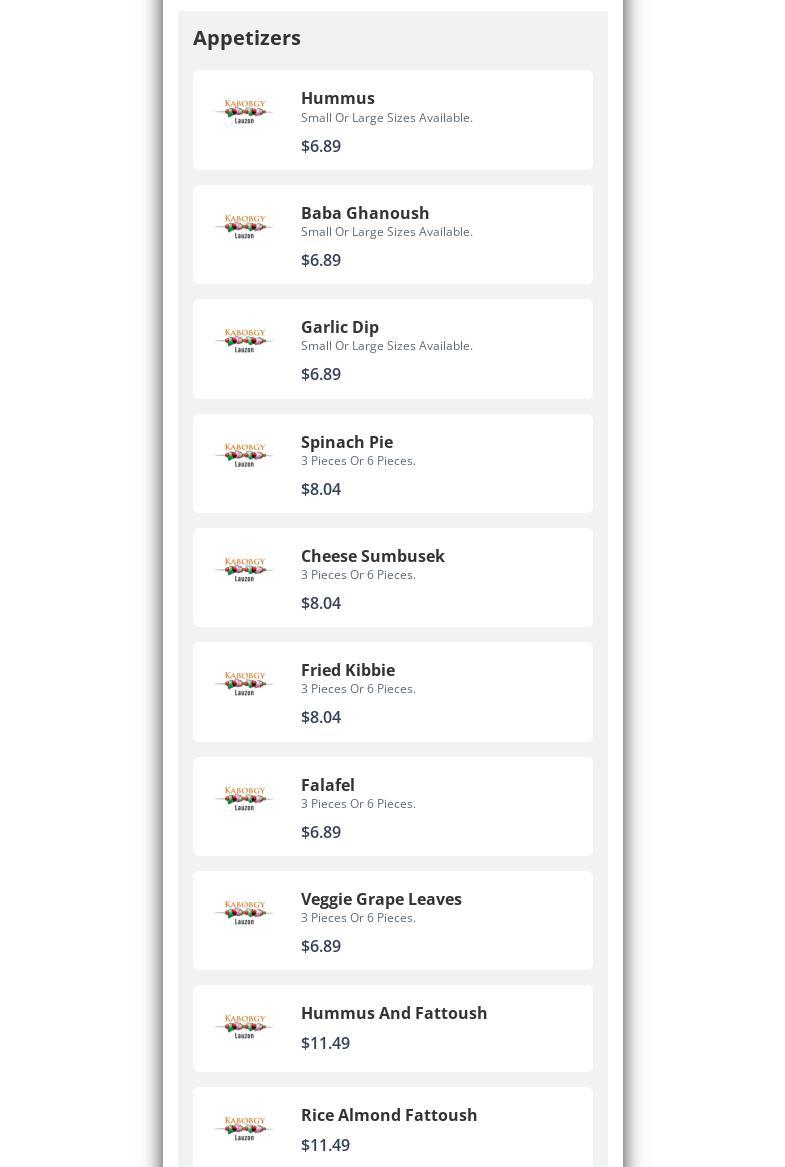This screenshot has width=785, height=1167.
Task: Click the Kabobgy logo beside Falafel
Action: click(x=245, y=797)
